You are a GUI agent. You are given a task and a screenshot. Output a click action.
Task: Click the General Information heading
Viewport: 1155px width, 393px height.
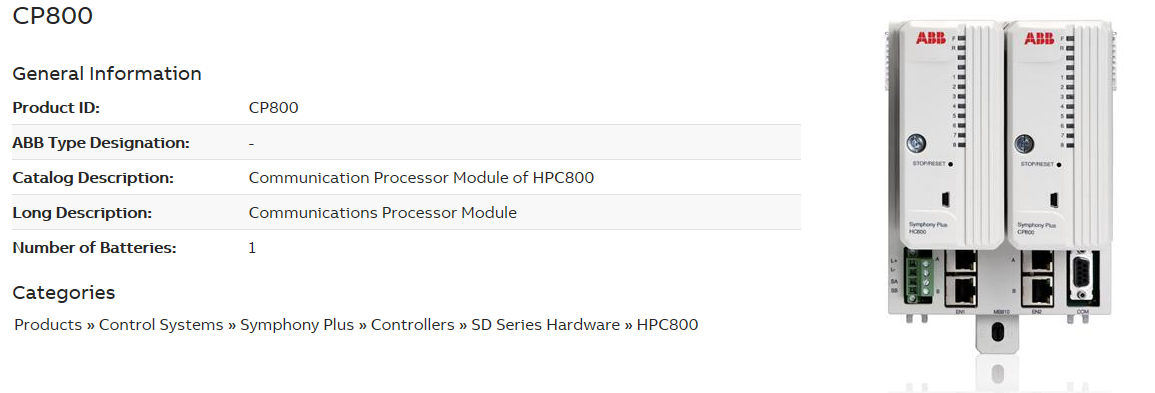107,74
